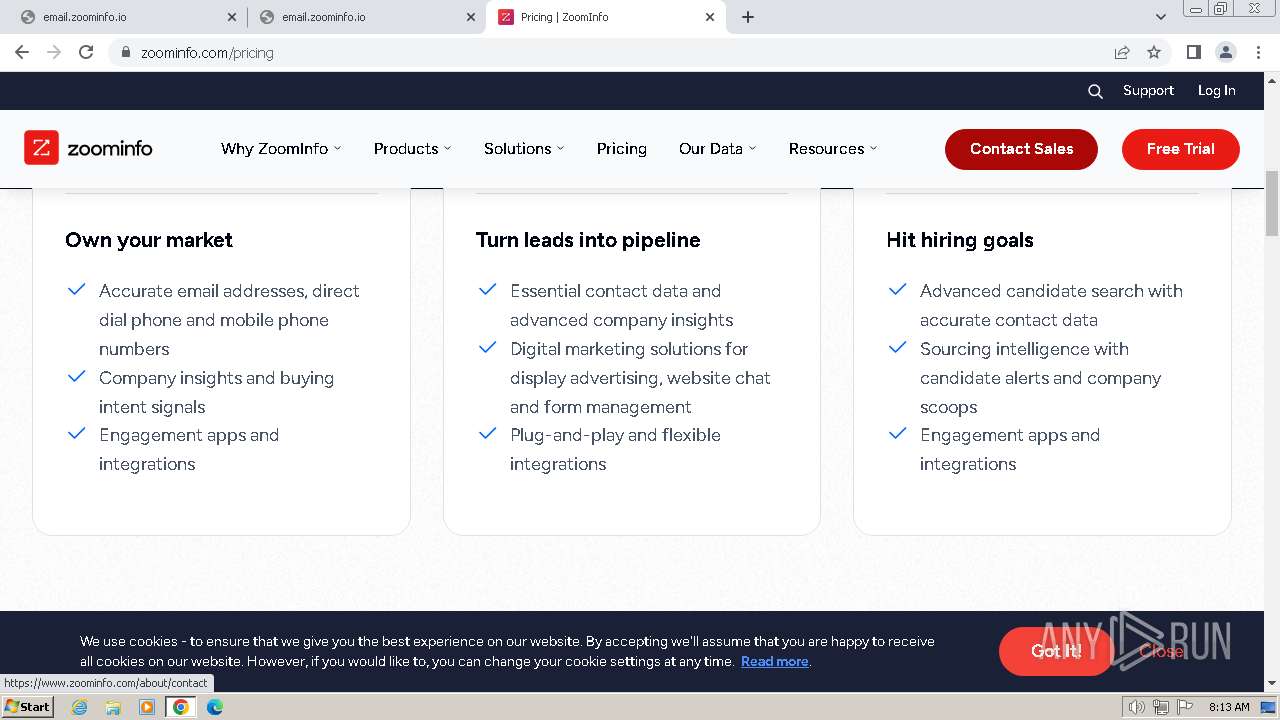
Task: Click 'Plug-and-play and flexible integrations' text
Action: coord(615,449)
